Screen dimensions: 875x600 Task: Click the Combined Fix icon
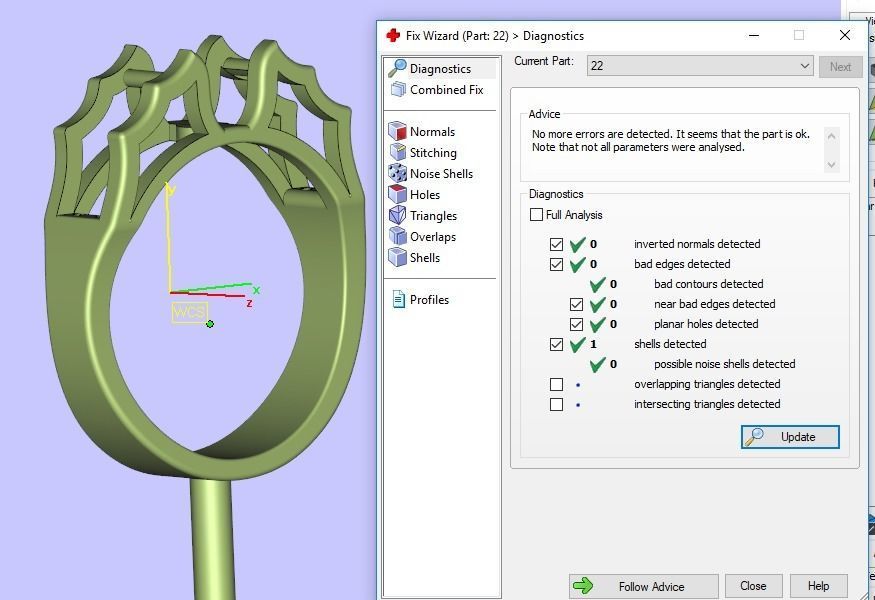pos(398,89)
